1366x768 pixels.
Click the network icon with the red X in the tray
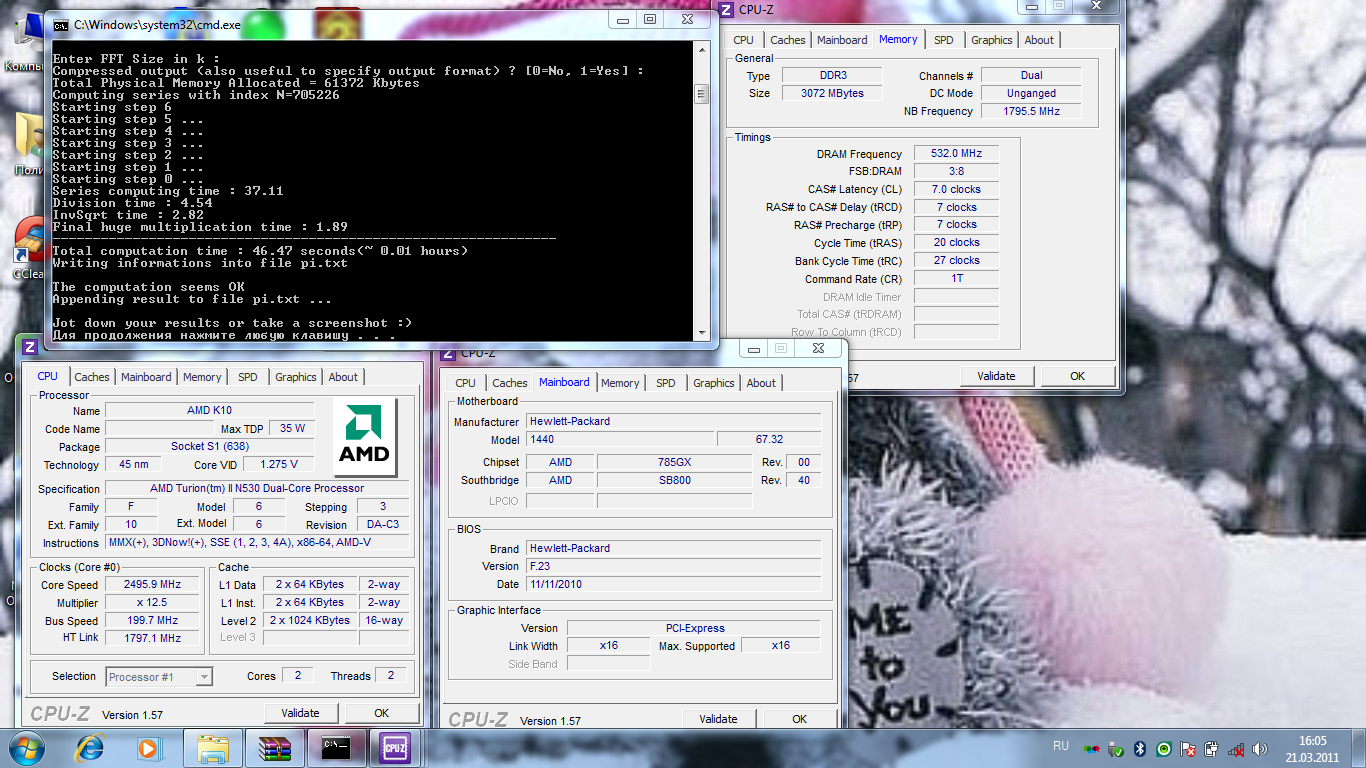coord(1236,748)
